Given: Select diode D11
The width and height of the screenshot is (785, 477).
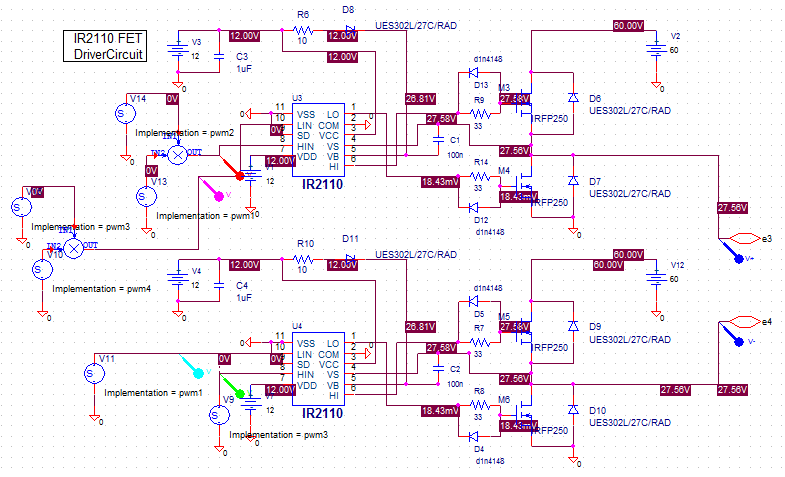Looking at the screenshot, I should pos(350,259).
